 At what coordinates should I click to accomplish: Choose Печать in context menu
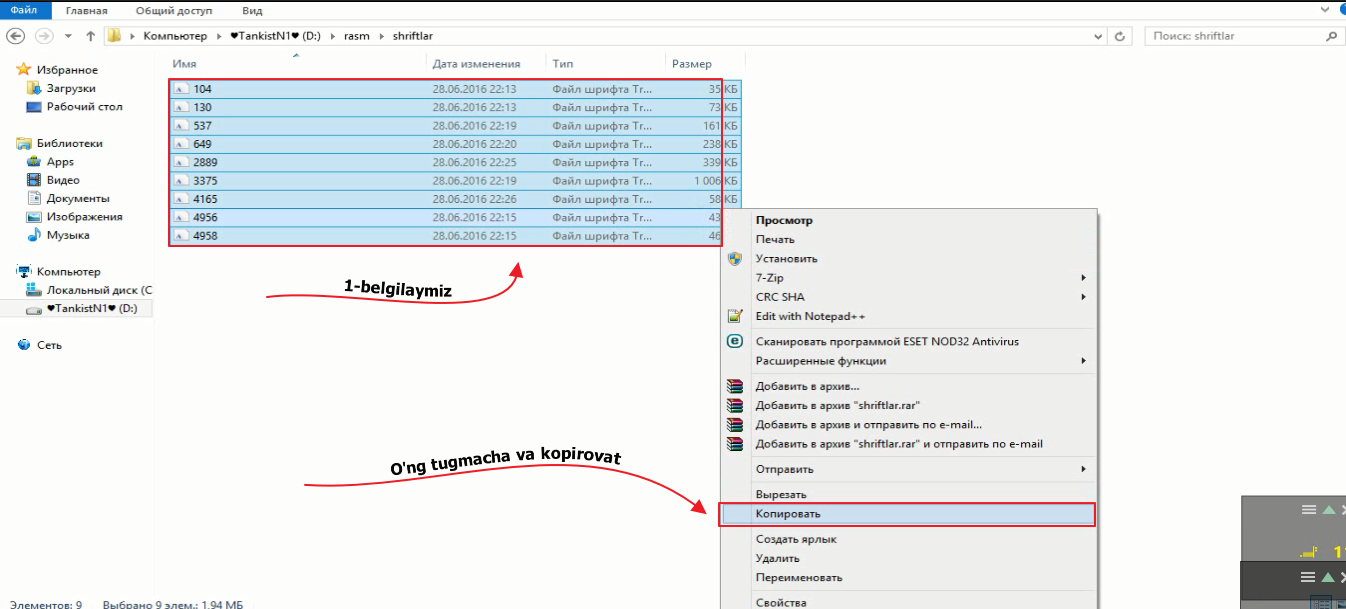[x=909, y=240]
